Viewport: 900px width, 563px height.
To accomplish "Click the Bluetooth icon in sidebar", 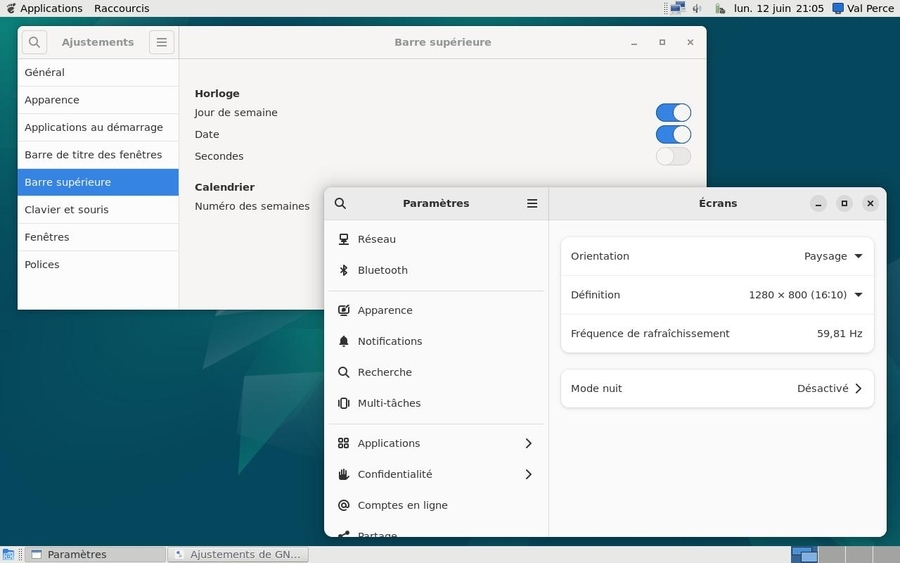I will pos(343,270).
